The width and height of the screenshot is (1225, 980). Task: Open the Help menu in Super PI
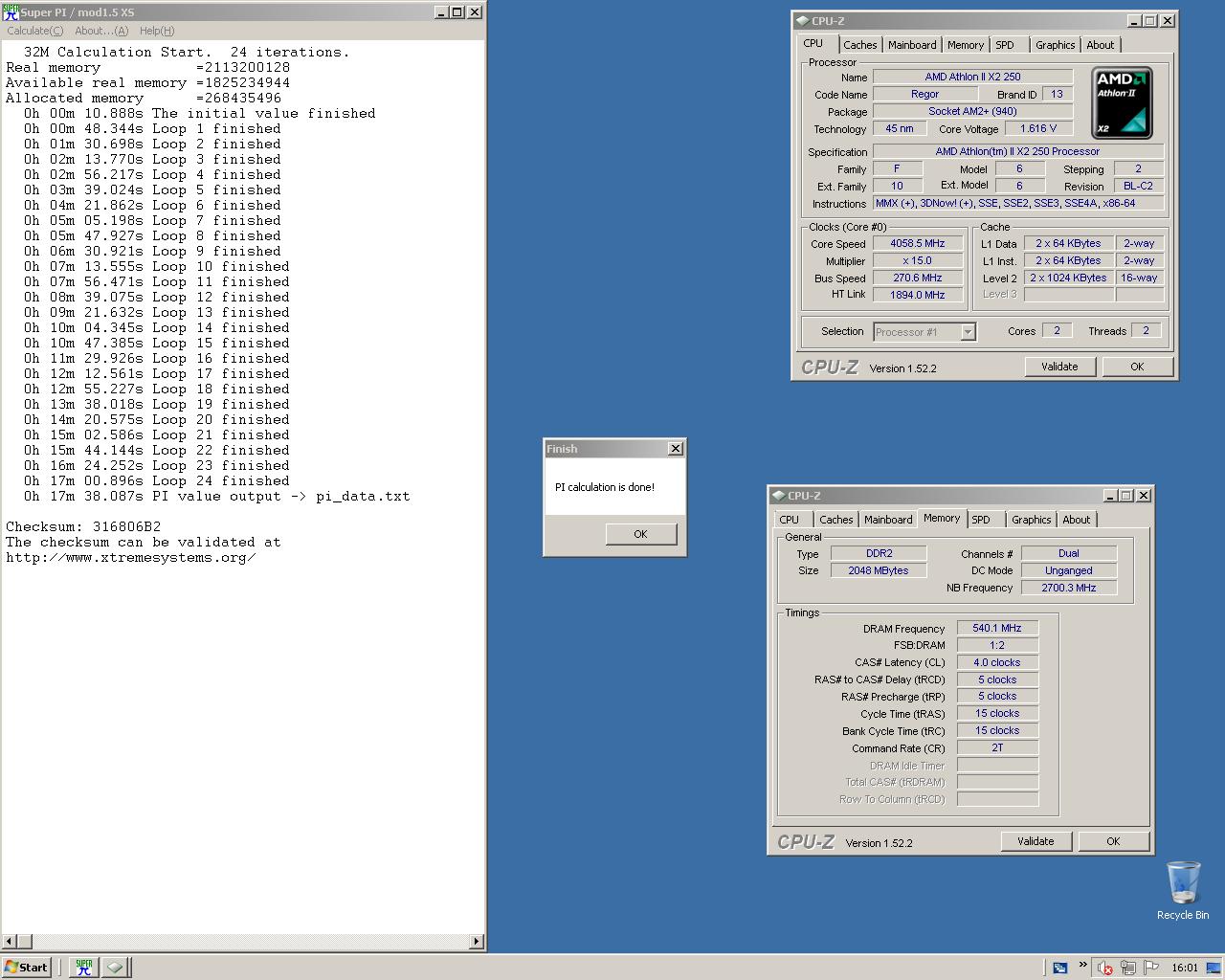coord(157,31)
